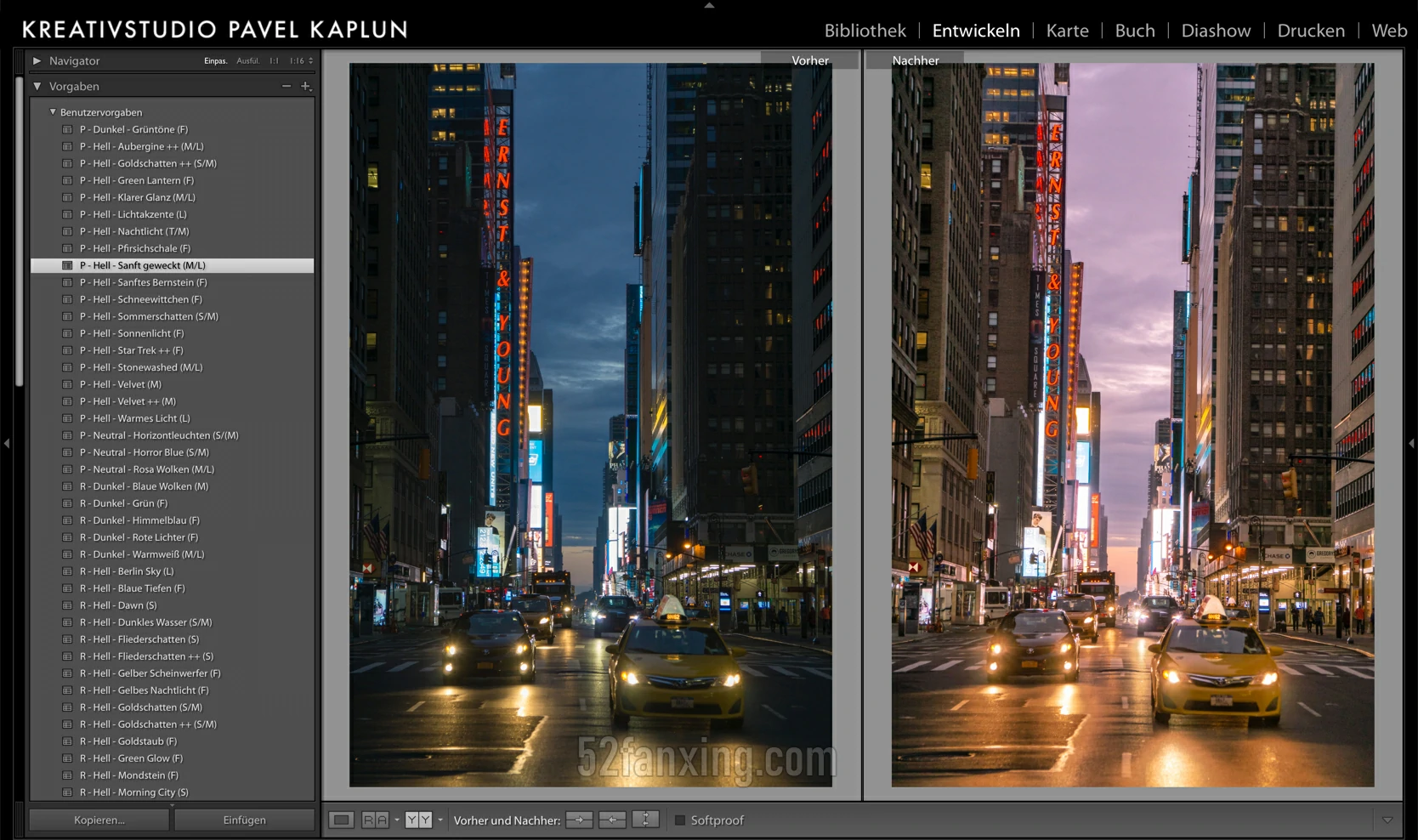Image resolution: width=1418 pixels, height=840 pixels.
Task: Click the Vorher preview image
Action: (x=591, y=424)
